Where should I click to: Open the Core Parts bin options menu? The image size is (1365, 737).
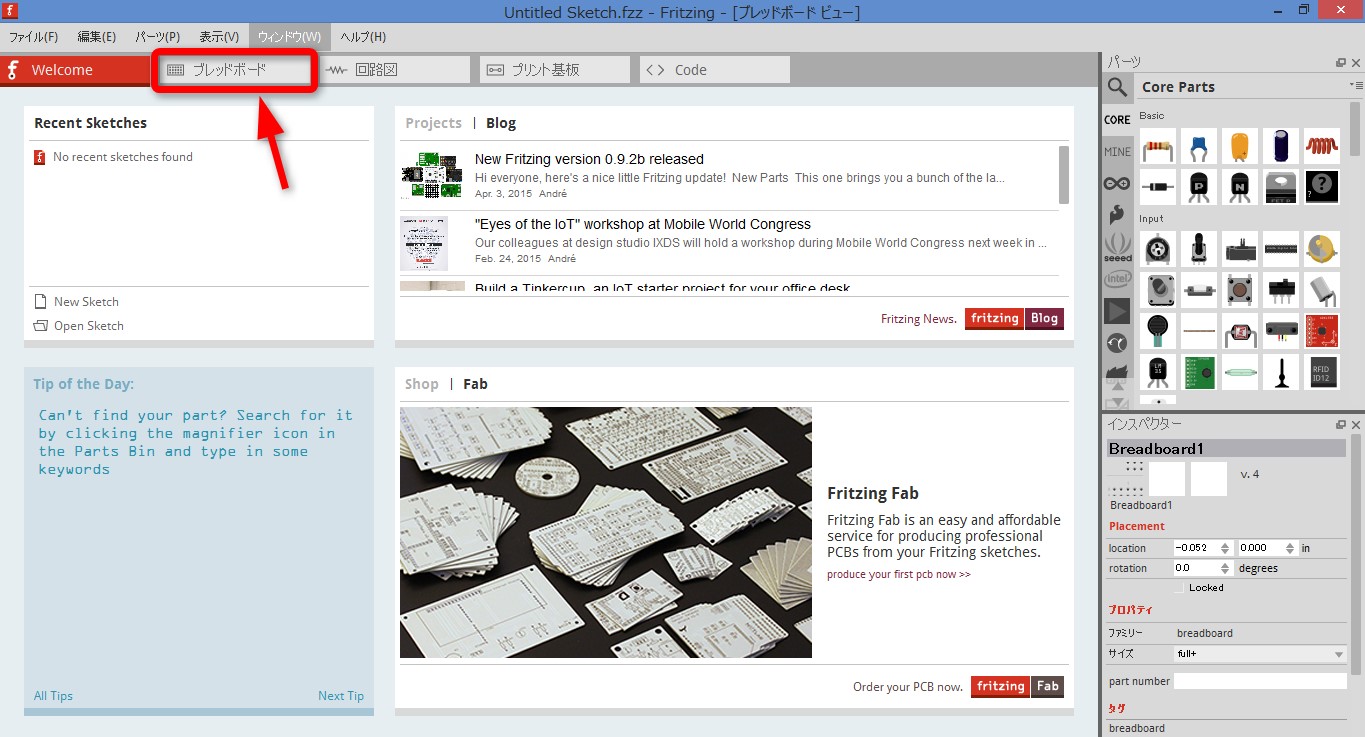click(x=1355, y=86)
